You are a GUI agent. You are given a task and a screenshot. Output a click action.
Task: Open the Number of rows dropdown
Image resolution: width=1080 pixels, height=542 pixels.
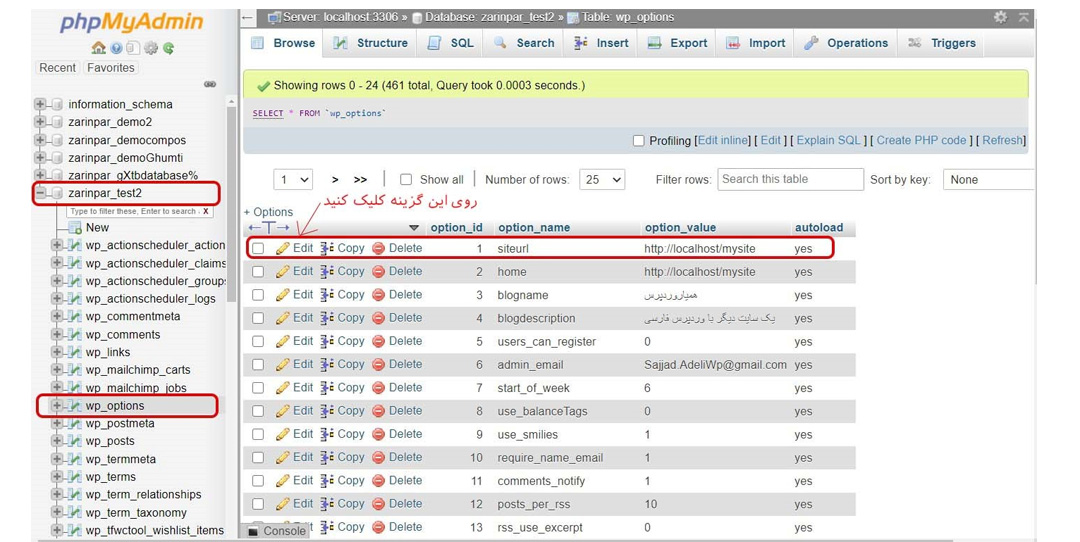602,180
